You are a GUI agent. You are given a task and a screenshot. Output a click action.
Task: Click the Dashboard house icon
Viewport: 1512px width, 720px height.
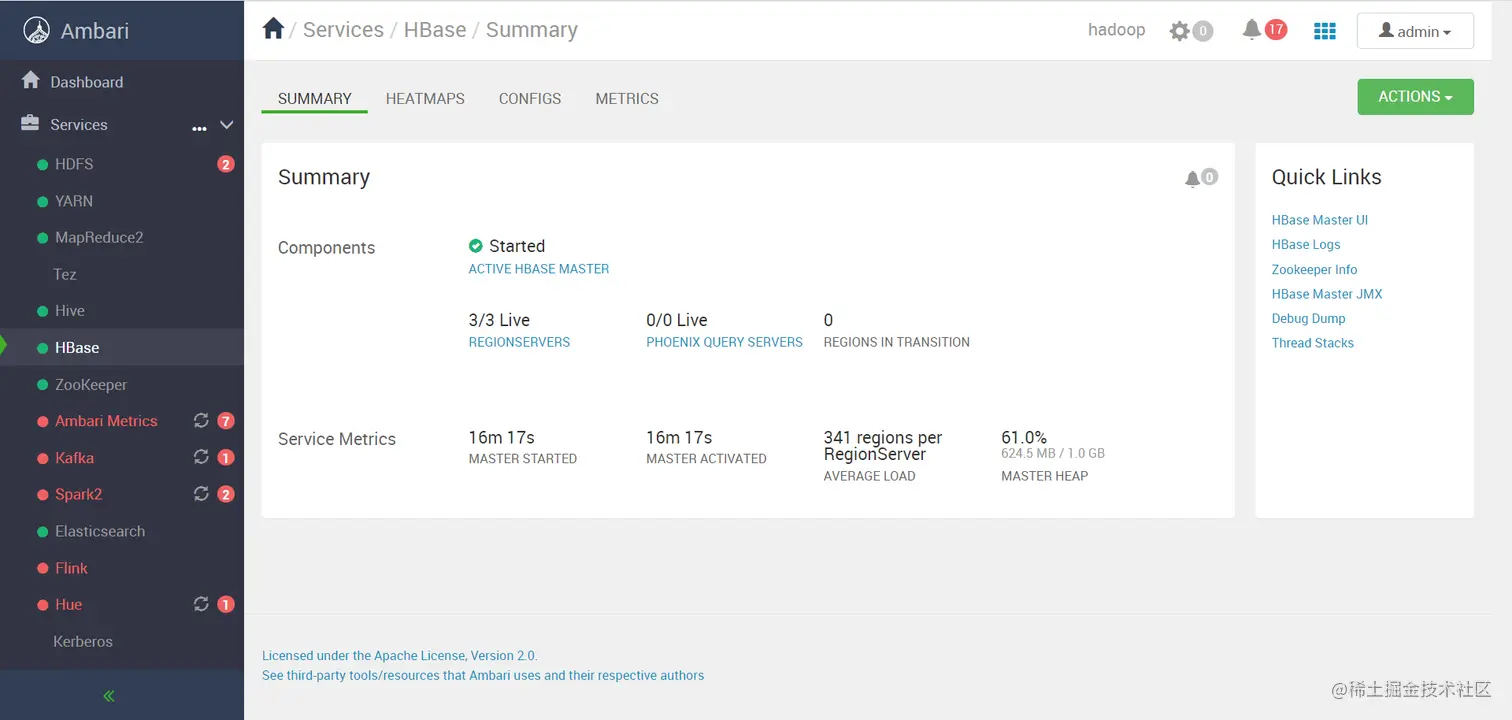click(x=31, y=80)
